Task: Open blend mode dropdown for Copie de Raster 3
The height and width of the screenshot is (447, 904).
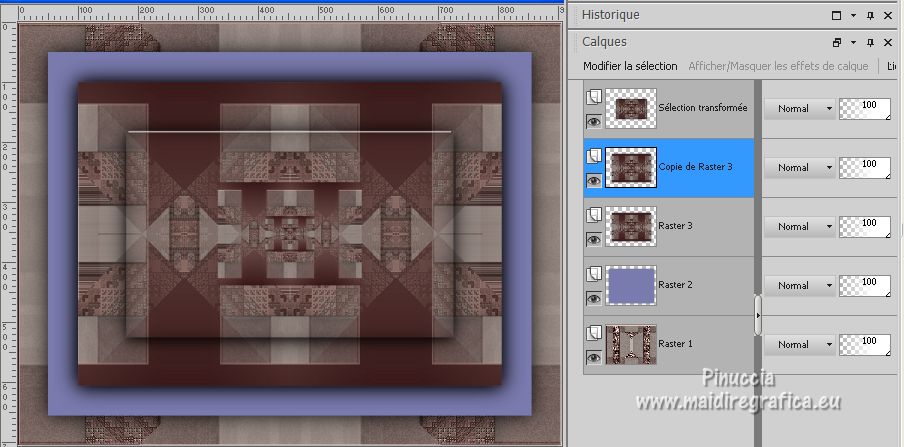Action: [800, 168]
